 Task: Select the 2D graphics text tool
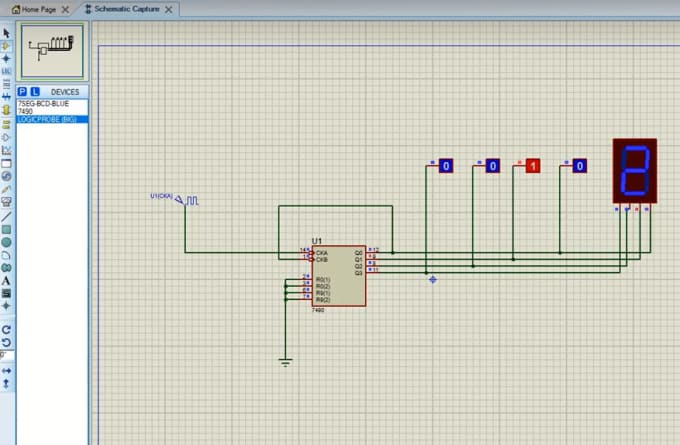(6, 281)
